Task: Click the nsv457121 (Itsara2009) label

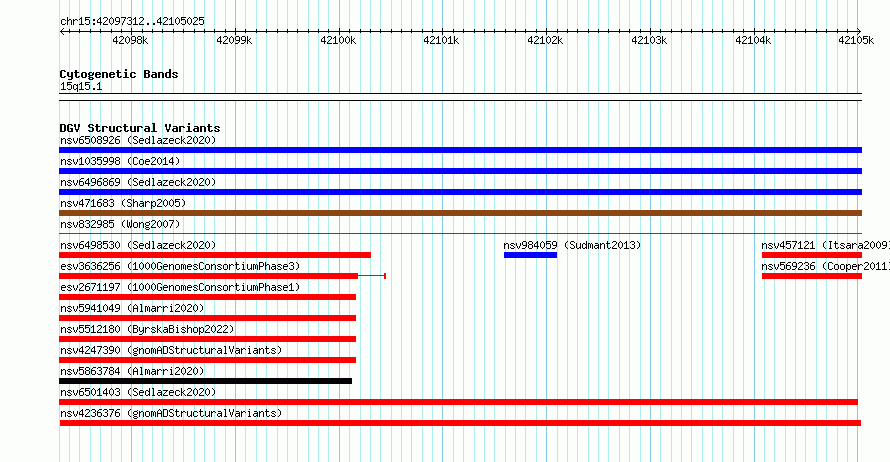Action: tap(825, 245)
